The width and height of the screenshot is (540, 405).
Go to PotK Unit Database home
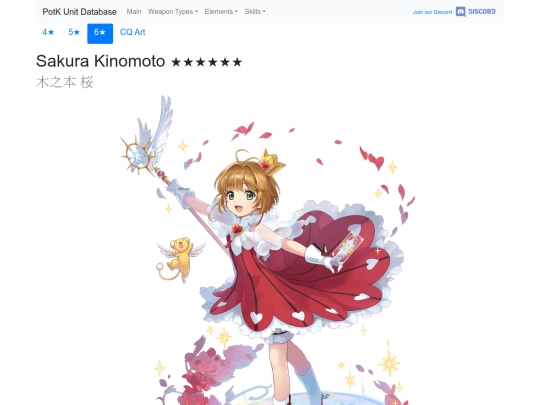(x=79, y=12)
